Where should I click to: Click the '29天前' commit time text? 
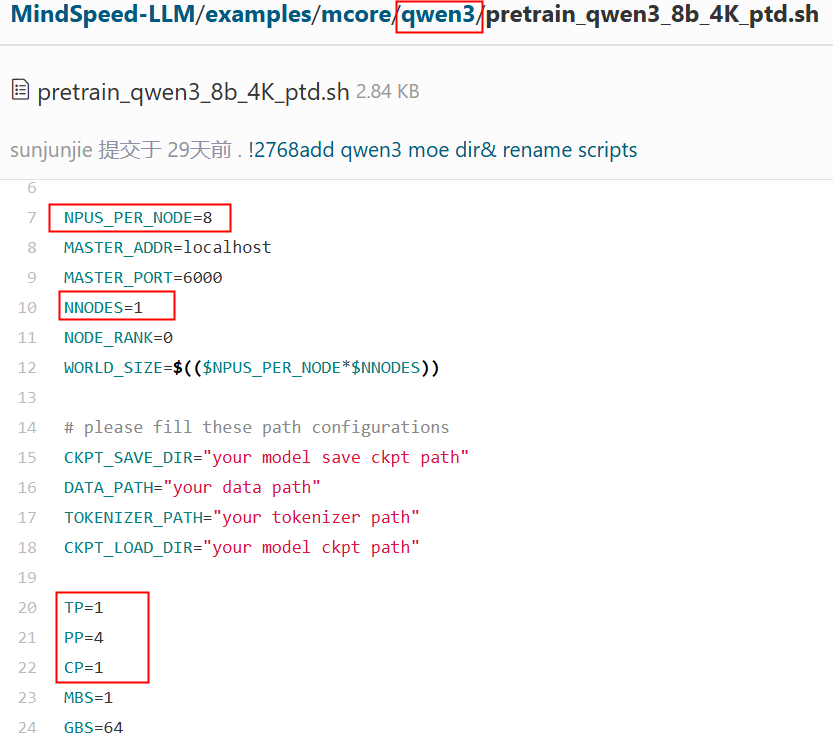pyautogui.click(x=200, y=150)
